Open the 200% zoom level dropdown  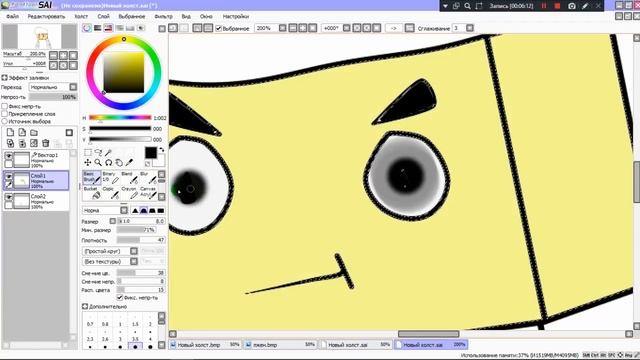[x=282, y=28]
